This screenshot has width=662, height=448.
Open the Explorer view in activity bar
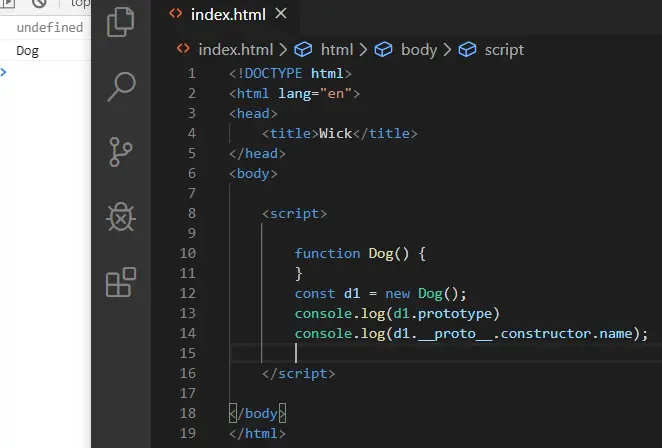pyautogui.click(x=121, y=22)
